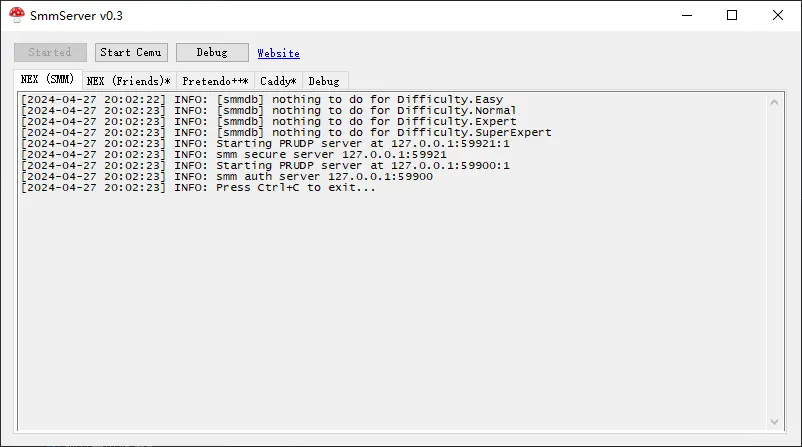The height and width of the screenshot is (447, 802).
Task: Click the 'smm auth server 127.0.0.1:59900' line
Action: pyautogui.click(x=227, y=176)
